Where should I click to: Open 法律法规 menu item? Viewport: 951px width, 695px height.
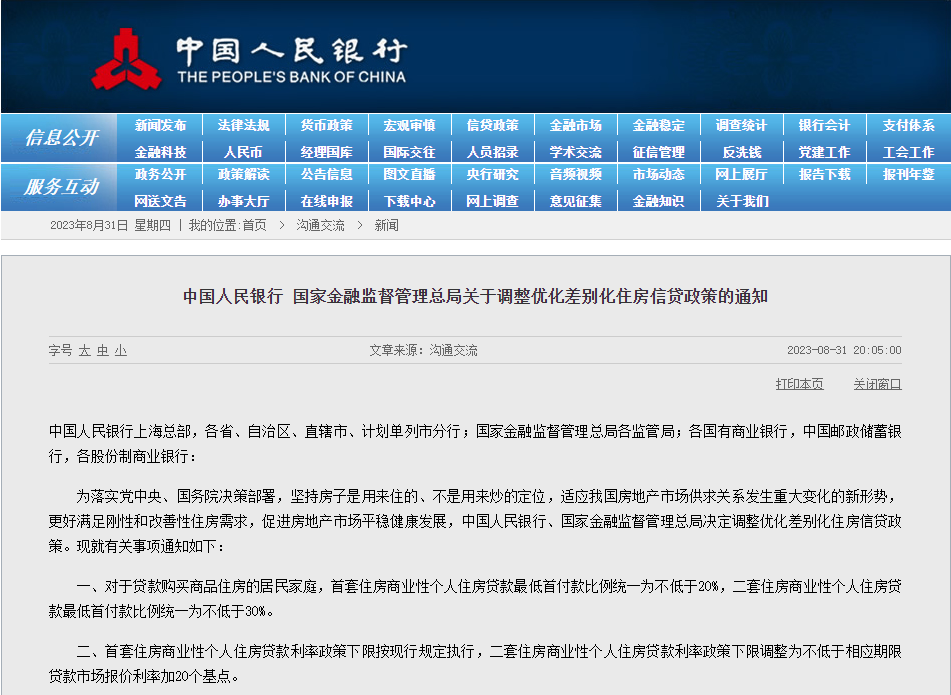[243, 126]
